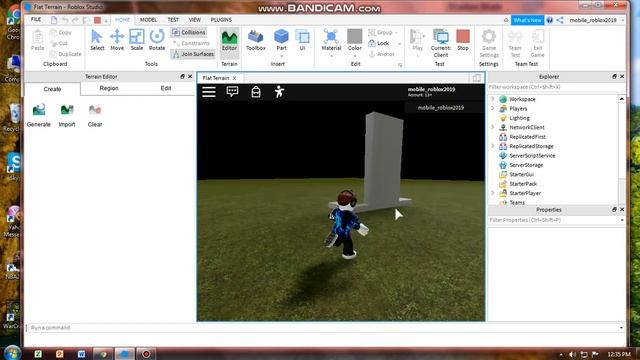Switch to the PLUGINS ribbon tab

coord(221,20)
